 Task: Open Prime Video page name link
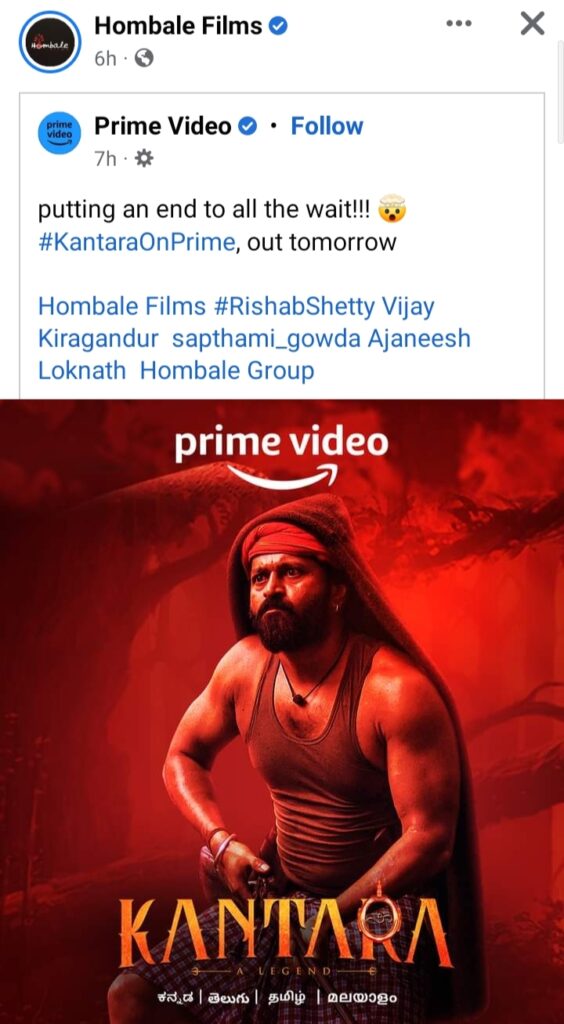click(x=163, y=126)
